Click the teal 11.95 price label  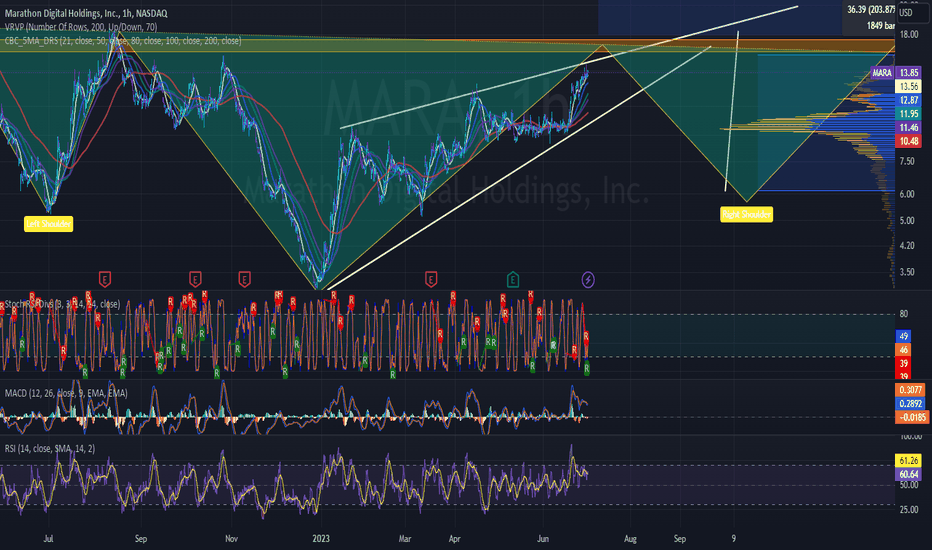click(x=909, y=114)
